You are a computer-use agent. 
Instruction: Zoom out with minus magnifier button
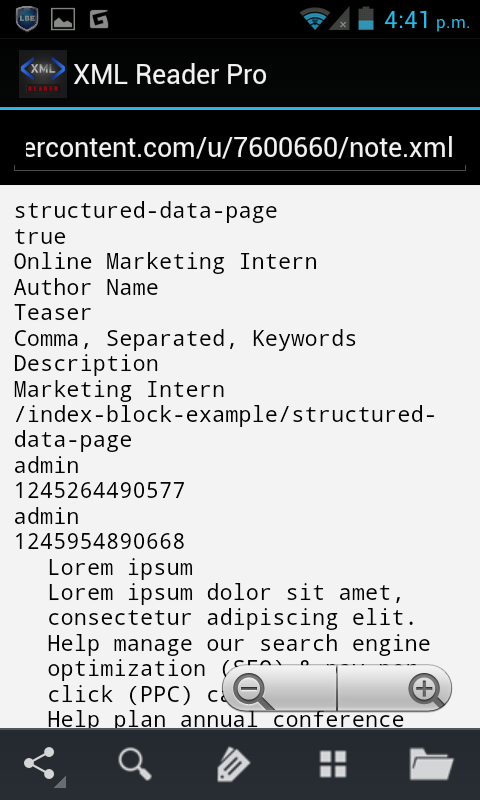click(280, 689)
